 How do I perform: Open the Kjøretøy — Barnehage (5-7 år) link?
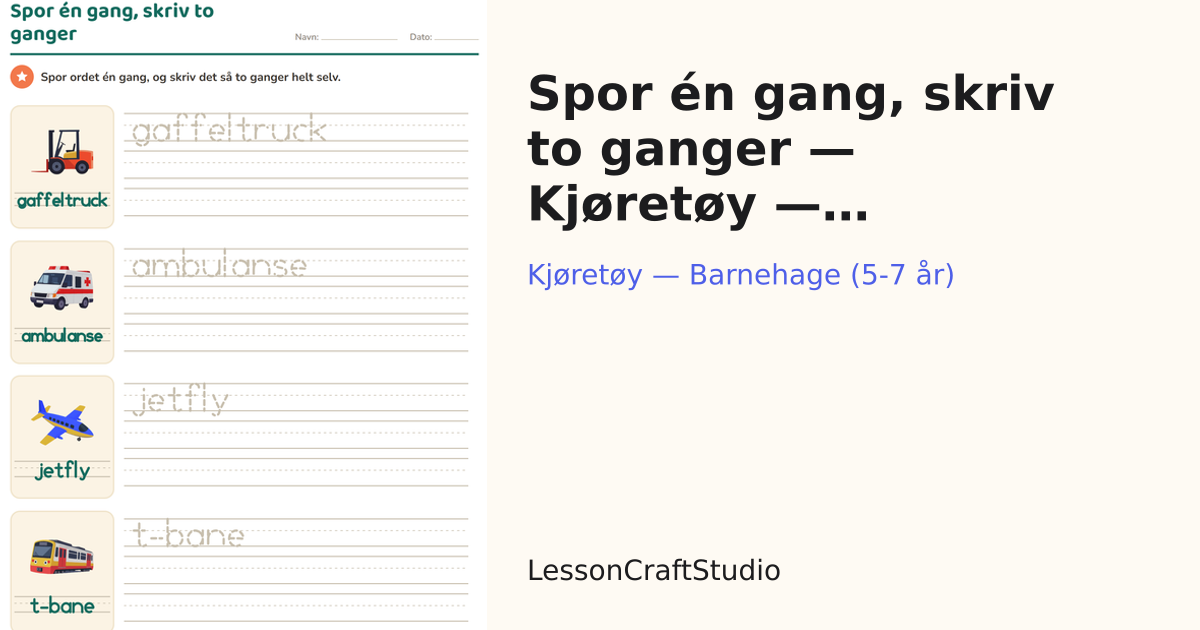(741, 274)
